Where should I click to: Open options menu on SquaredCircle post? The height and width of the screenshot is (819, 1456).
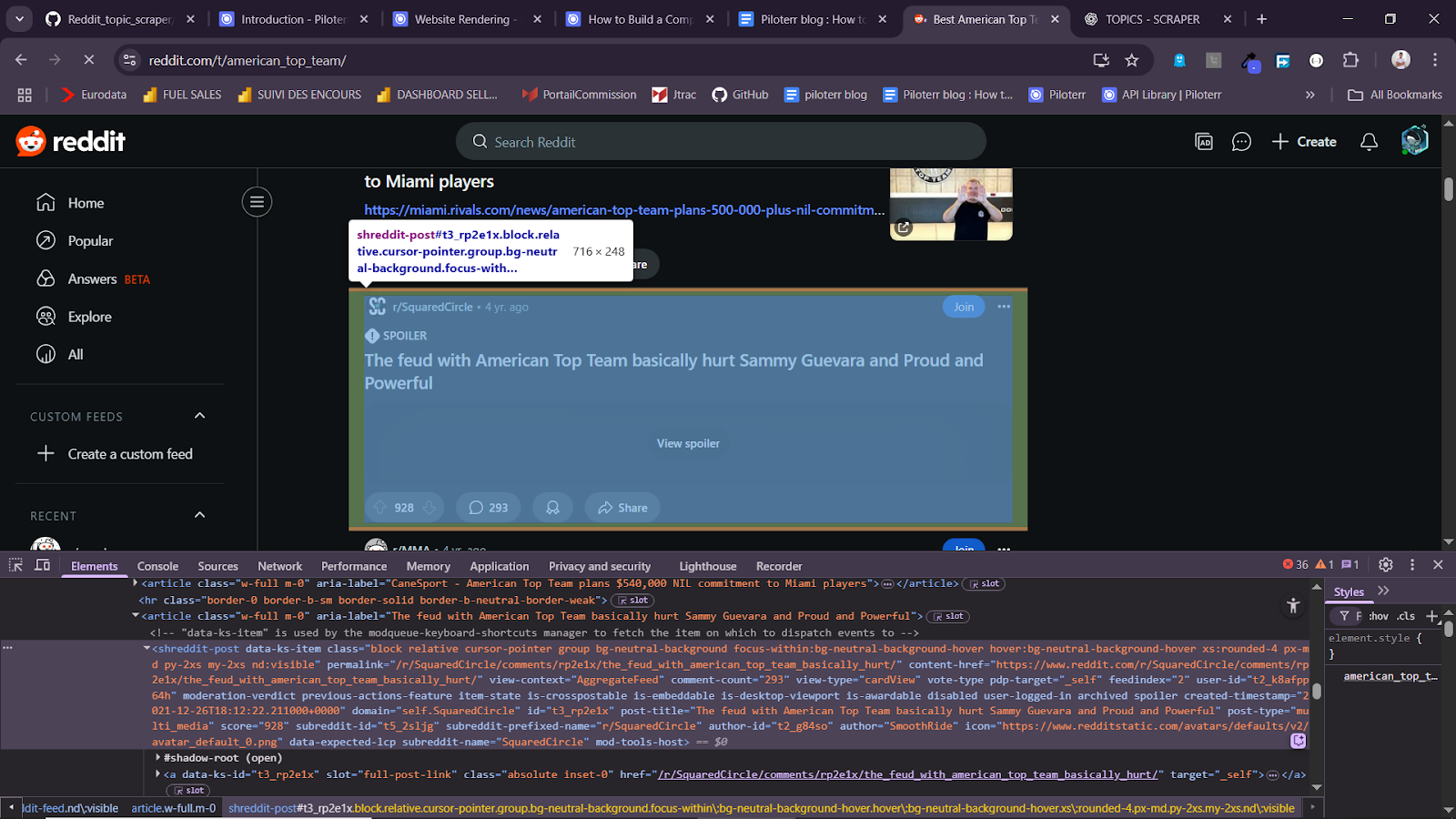1004,307
